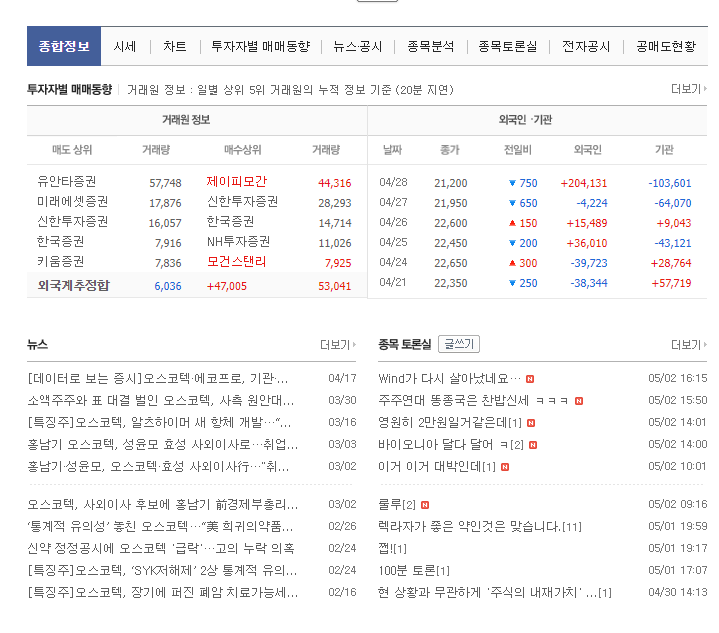Open news '소액주주와 표 대결 벌인 오스코텍'
The image size is (719, 633).
coord(160,400)
